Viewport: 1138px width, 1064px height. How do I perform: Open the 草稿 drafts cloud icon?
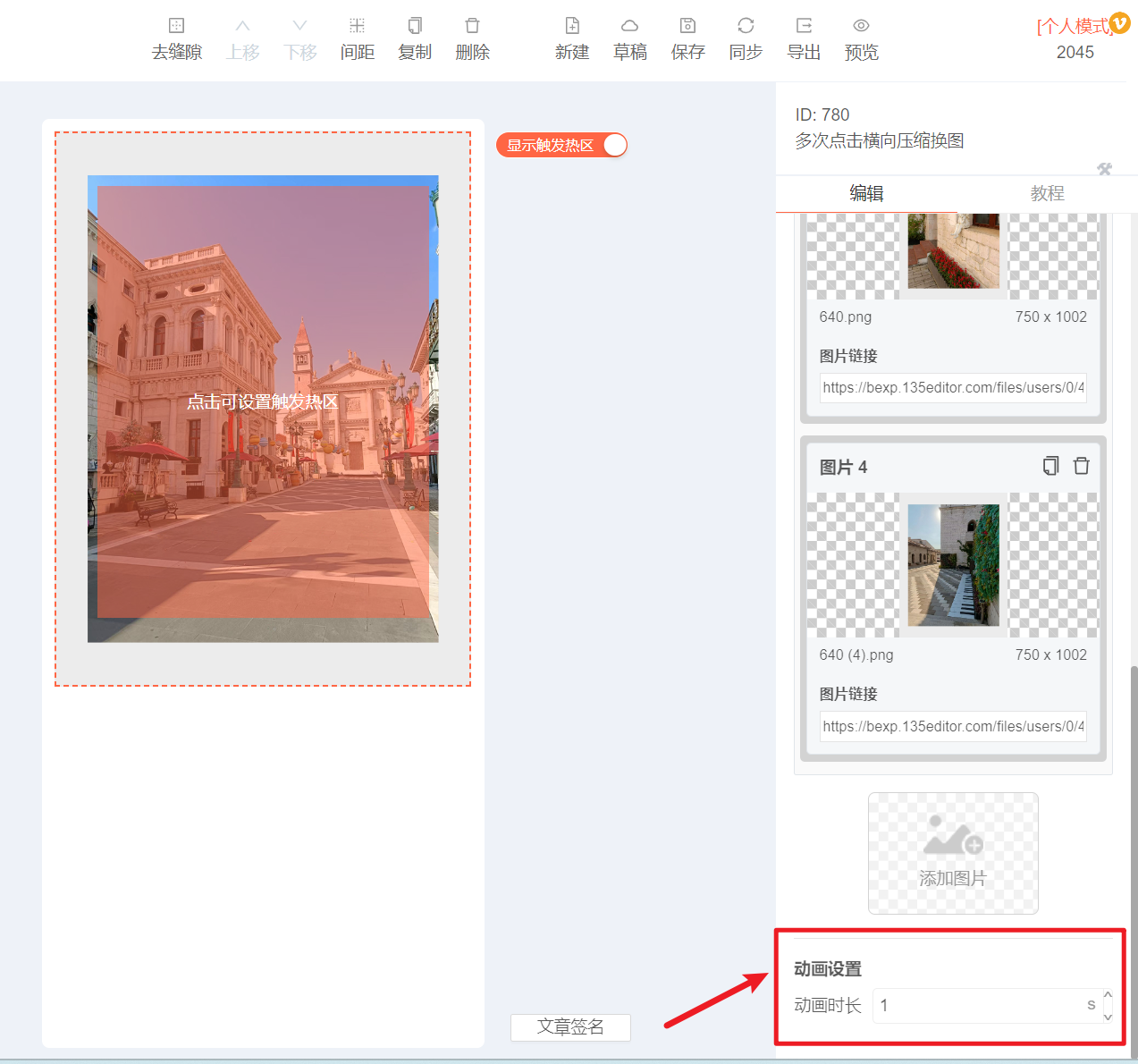pyautogui.click(x=630, y=39)
